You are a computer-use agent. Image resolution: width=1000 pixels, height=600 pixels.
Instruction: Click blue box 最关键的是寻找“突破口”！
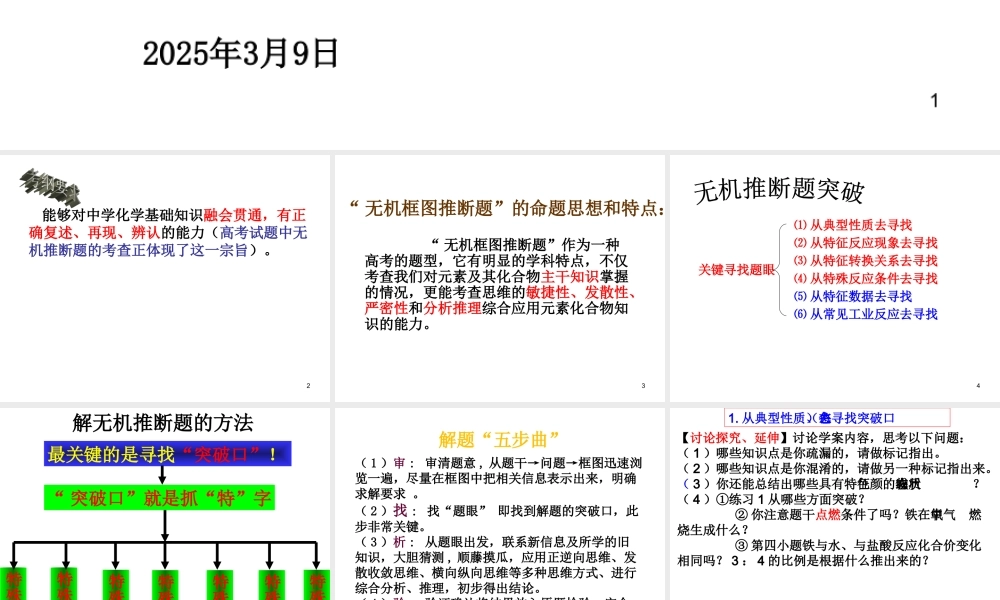tap(168, 454)
